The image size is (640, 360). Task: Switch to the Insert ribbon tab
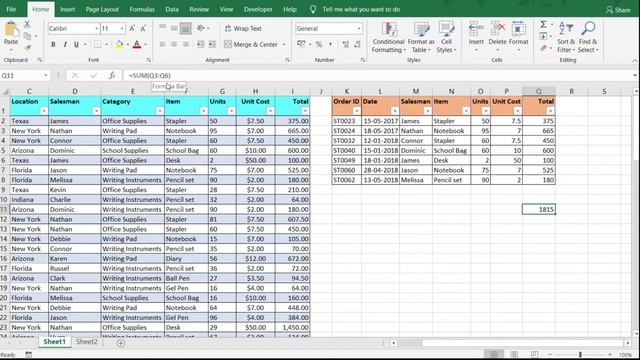tap(67, 9)
